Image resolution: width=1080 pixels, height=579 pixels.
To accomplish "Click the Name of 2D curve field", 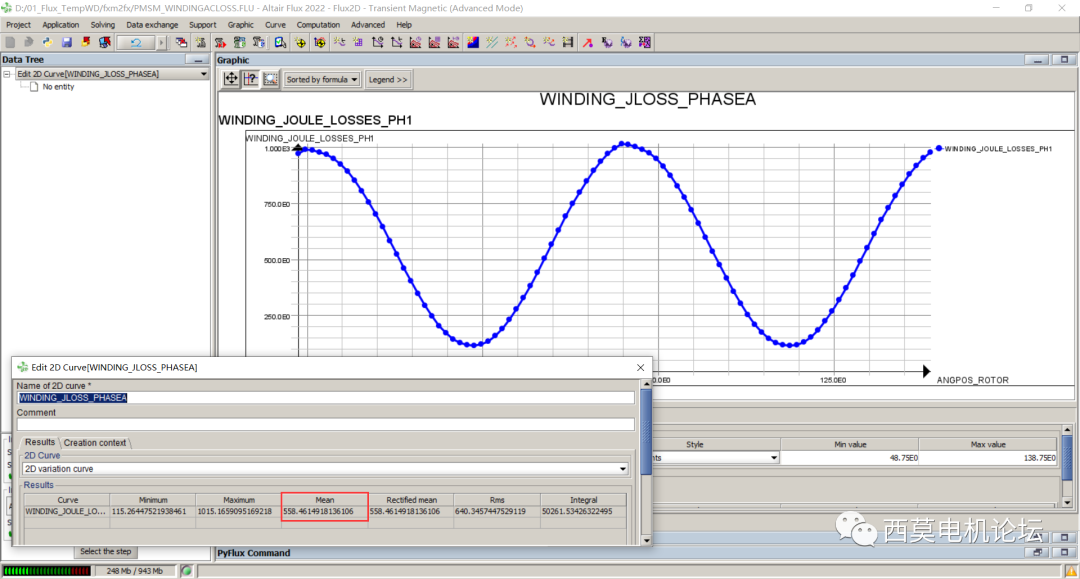I will [325, 398].
